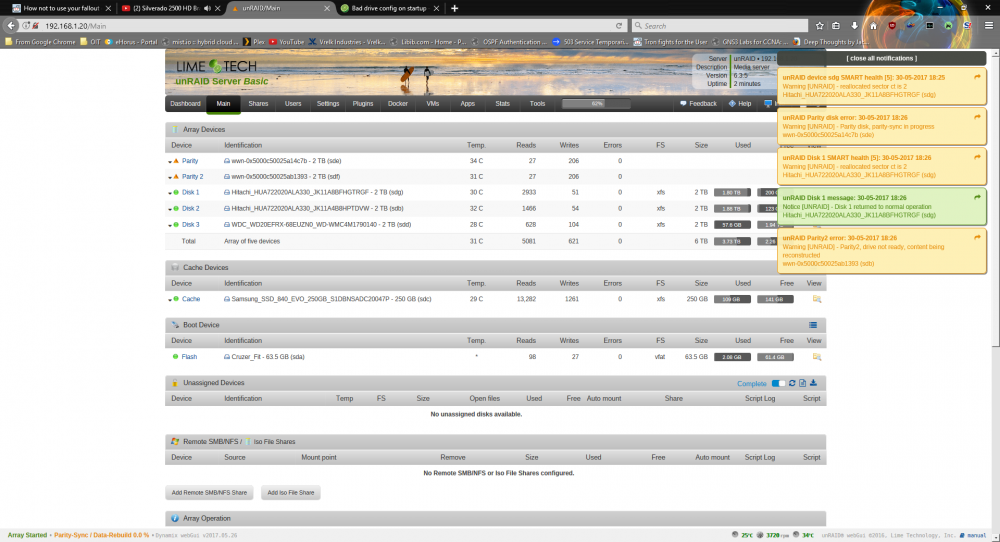The width and height of the screenshot is (1000, 542).
Task: Open the Unassigned Devices log document icon
Action: pyautogui.click(x=803, y=383)
